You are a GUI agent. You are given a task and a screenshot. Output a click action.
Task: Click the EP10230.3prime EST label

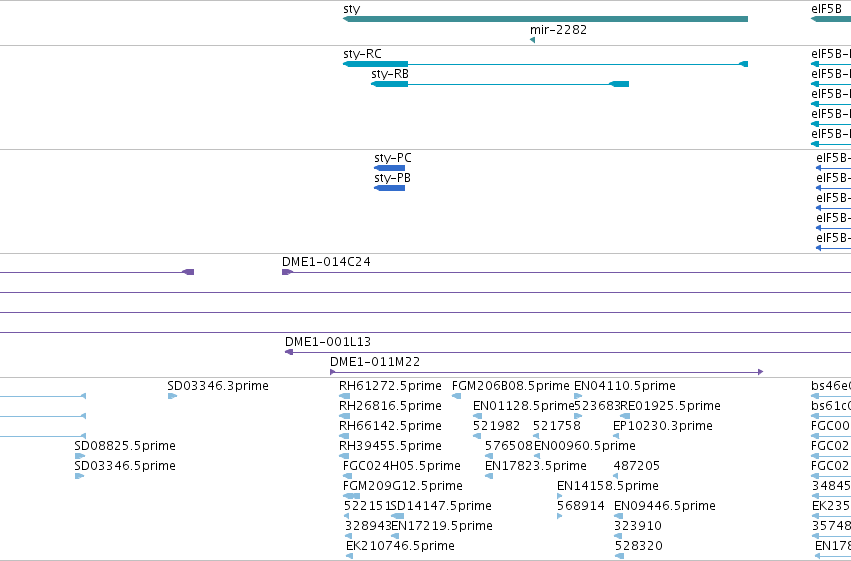663,426
